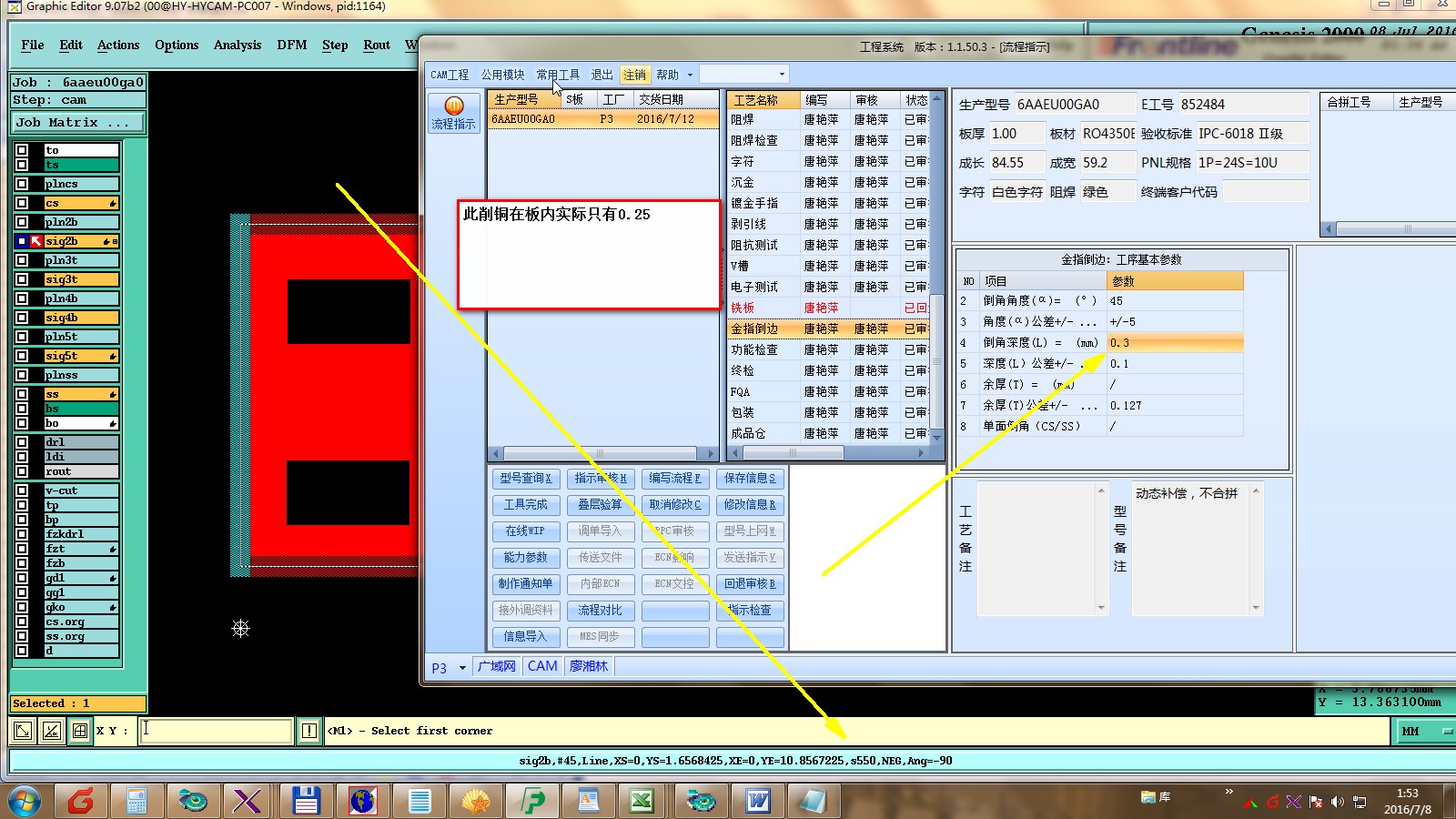Toggle the checkbox for layer sig2b
Image resolution: width=1456 pixels, height=819 pixels.
22,241
